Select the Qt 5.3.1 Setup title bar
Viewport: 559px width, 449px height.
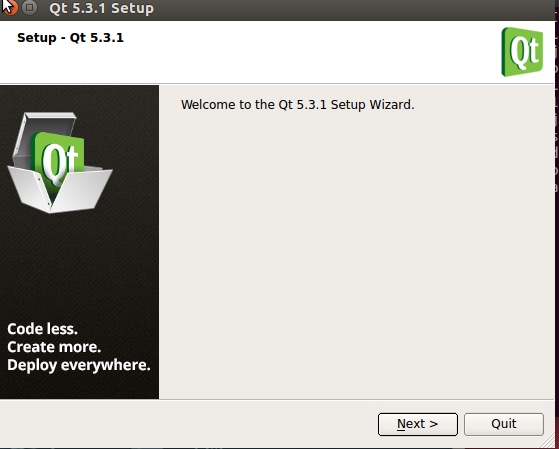[x=278, y=9]
